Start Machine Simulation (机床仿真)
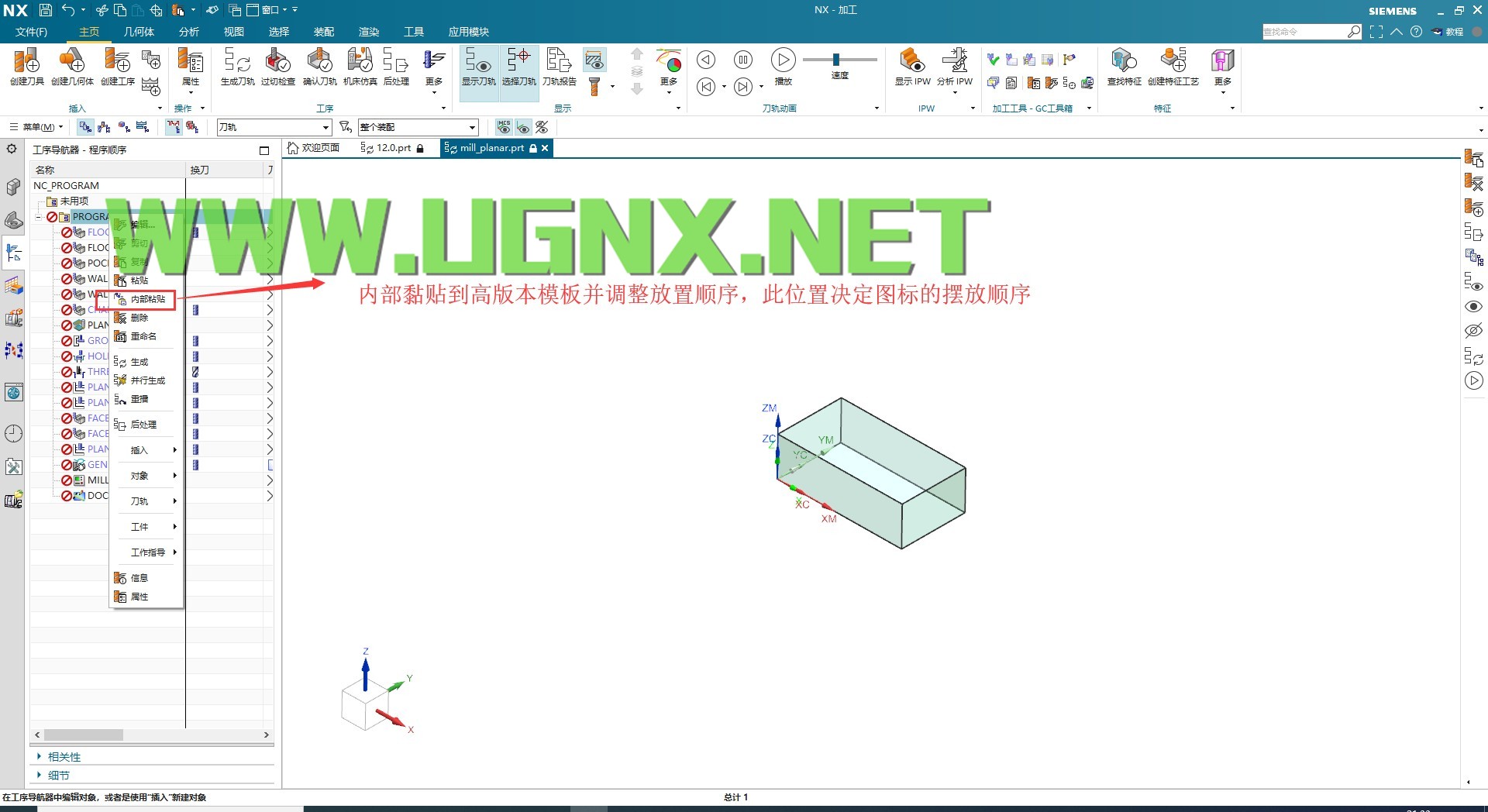 360,66
